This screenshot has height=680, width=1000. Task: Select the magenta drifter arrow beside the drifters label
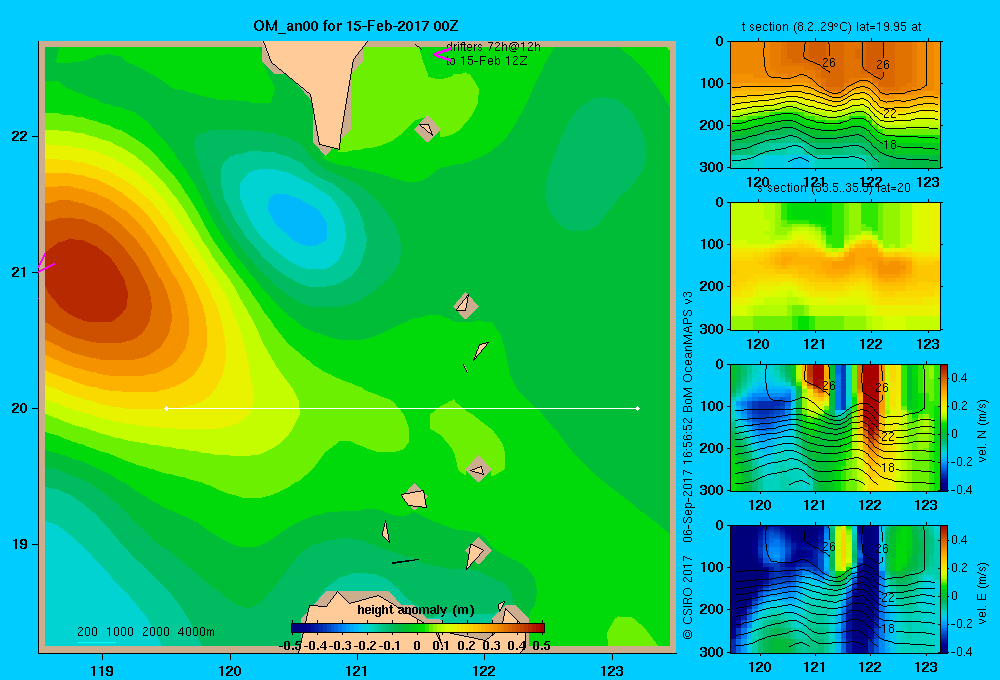[x=442, y=54]
